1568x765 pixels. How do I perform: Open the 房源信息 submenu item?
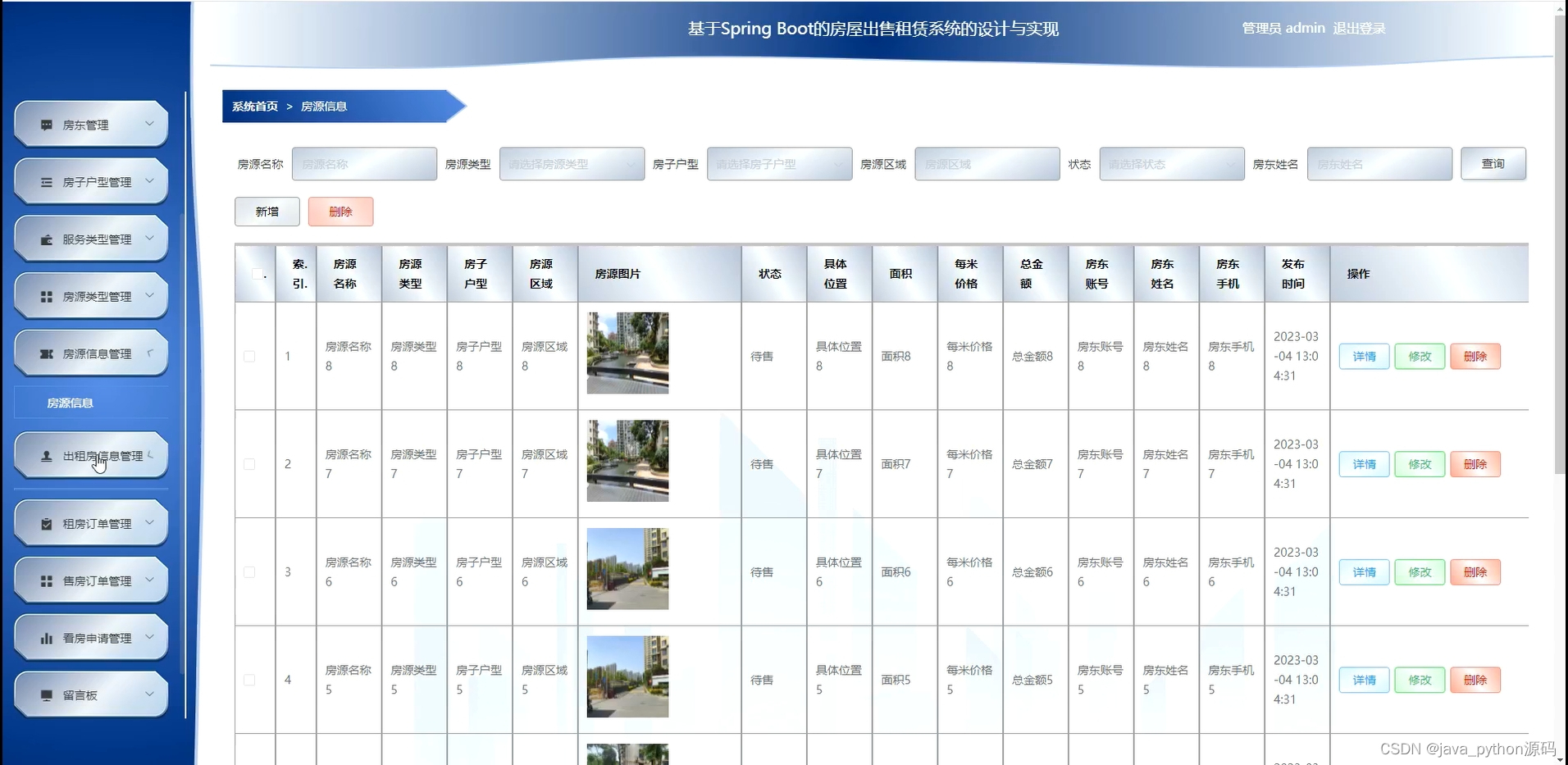[91, 403]
